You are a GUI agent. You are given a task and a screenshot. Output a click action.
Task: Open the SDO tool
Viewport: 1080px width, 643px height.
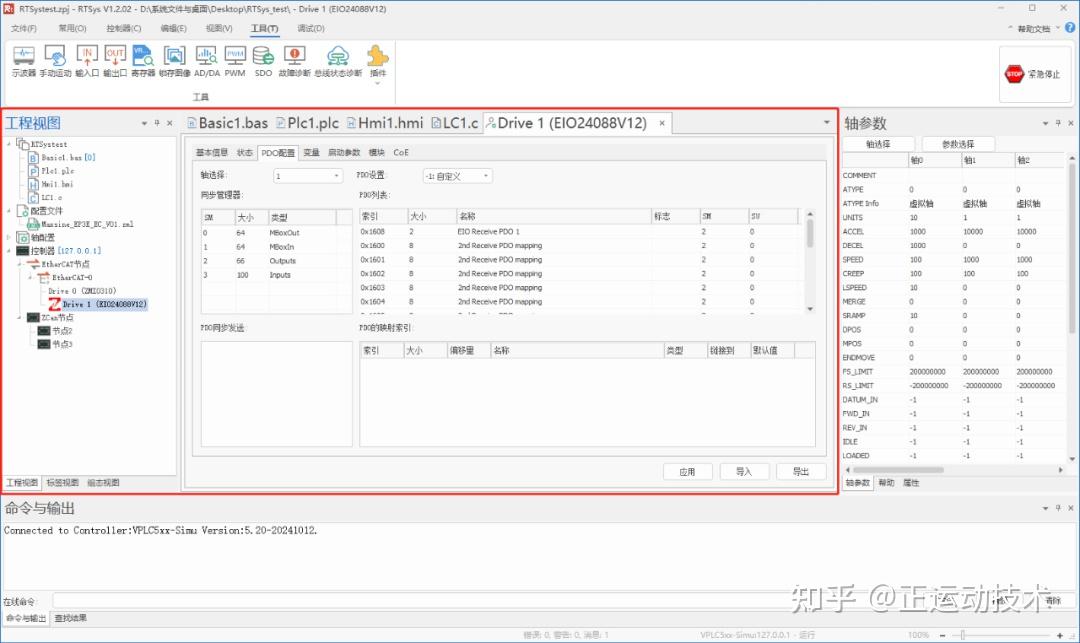(x=263, y=60)
